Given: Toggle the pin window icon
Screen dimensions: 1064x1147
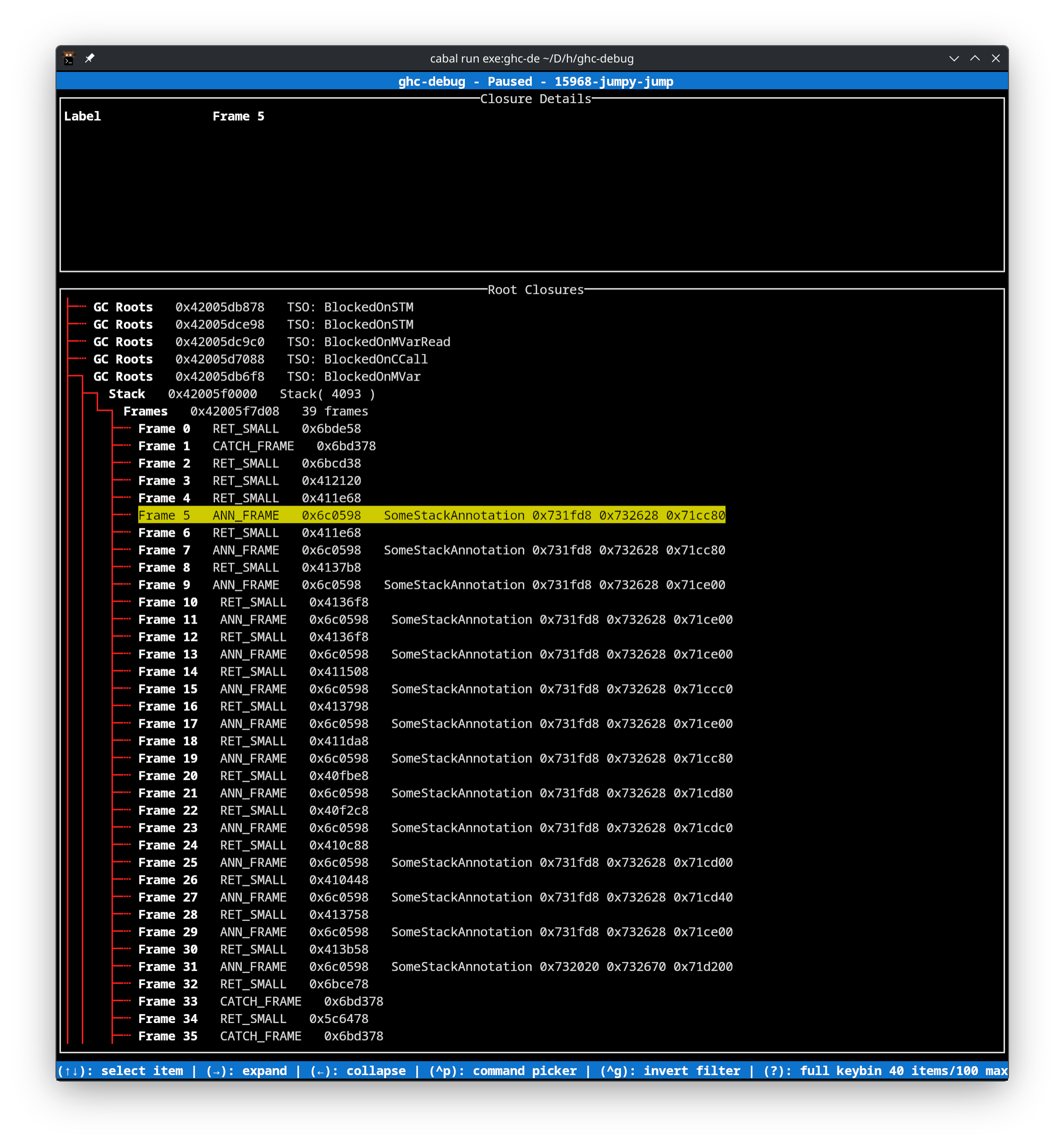Looking at the screenshot, I should 90,58.
